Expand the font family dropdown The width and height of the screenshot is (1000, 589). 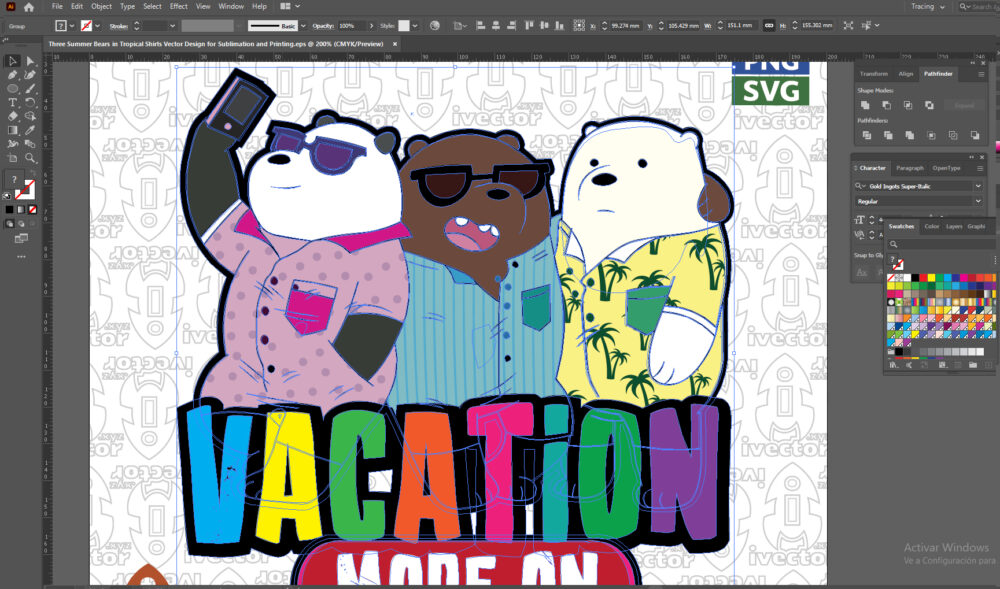(x=978, y=186)
